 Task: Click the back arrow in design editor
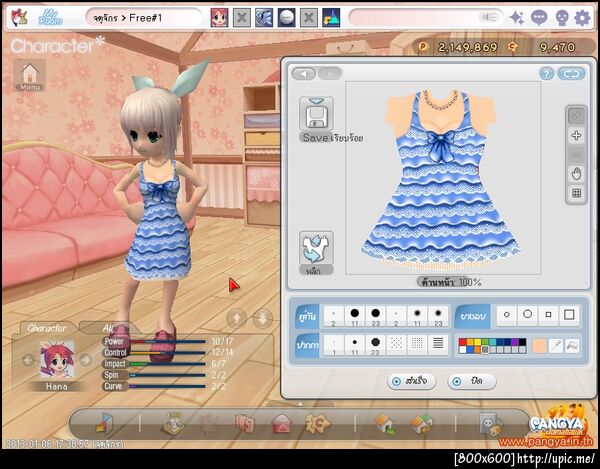(304, 73)
